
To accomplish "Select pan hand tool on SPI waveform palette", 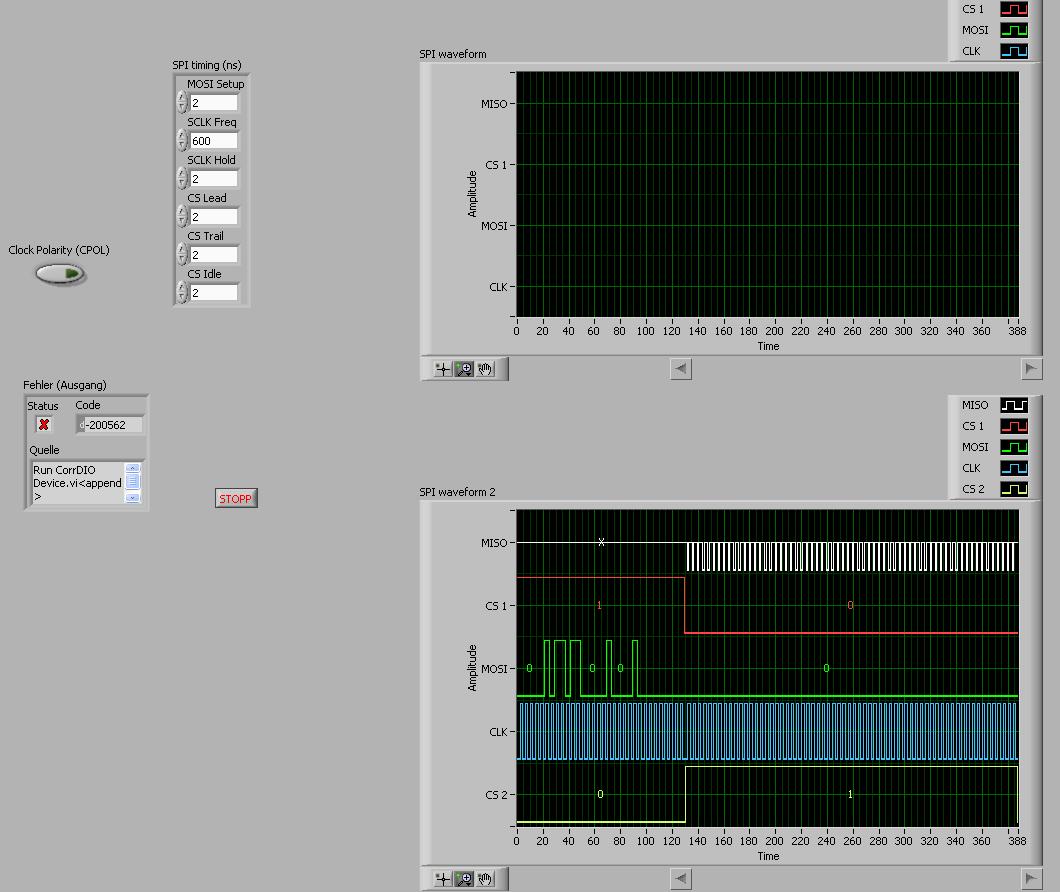I will point(485,369).
